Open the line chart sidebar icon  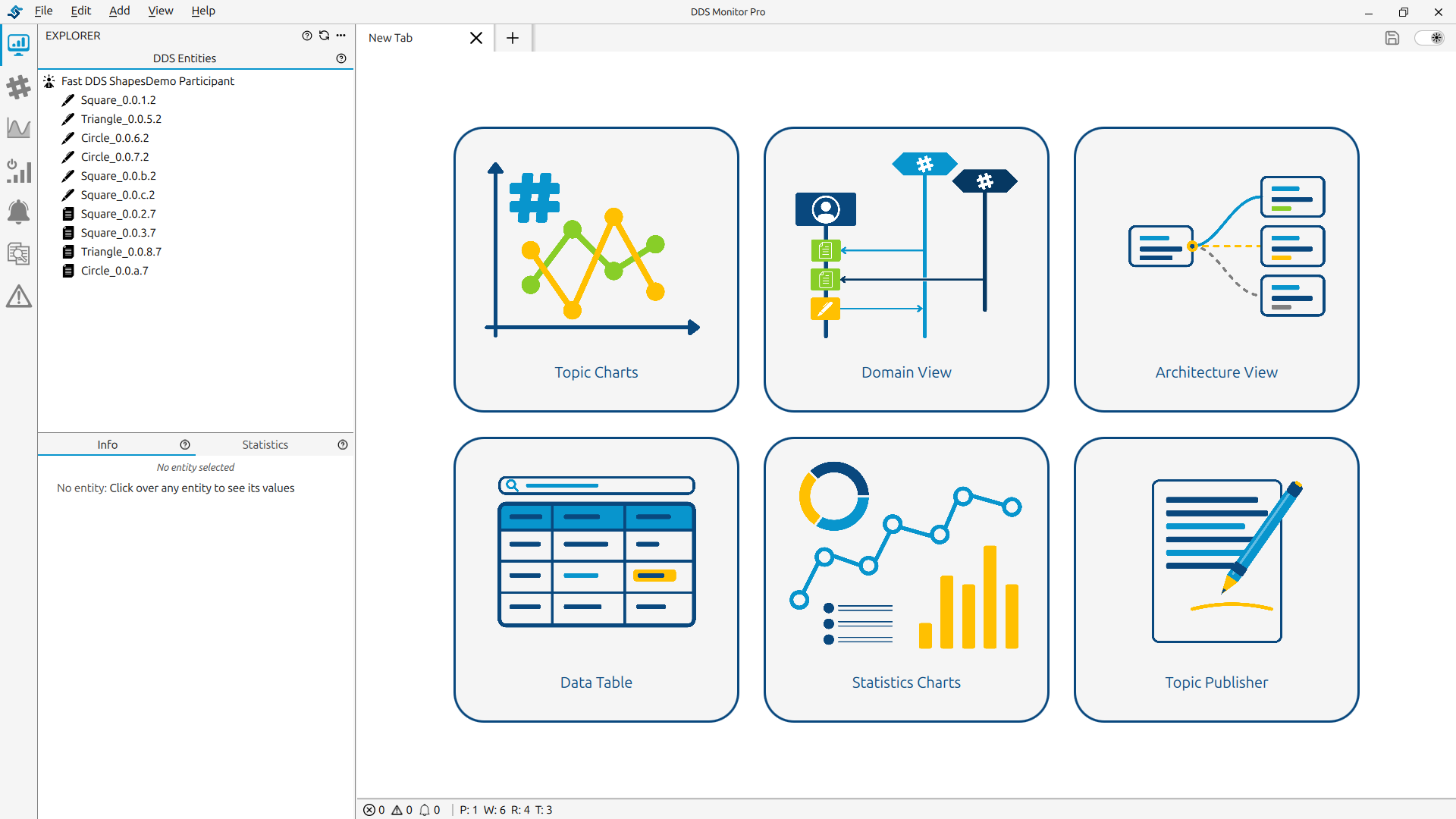18,128
